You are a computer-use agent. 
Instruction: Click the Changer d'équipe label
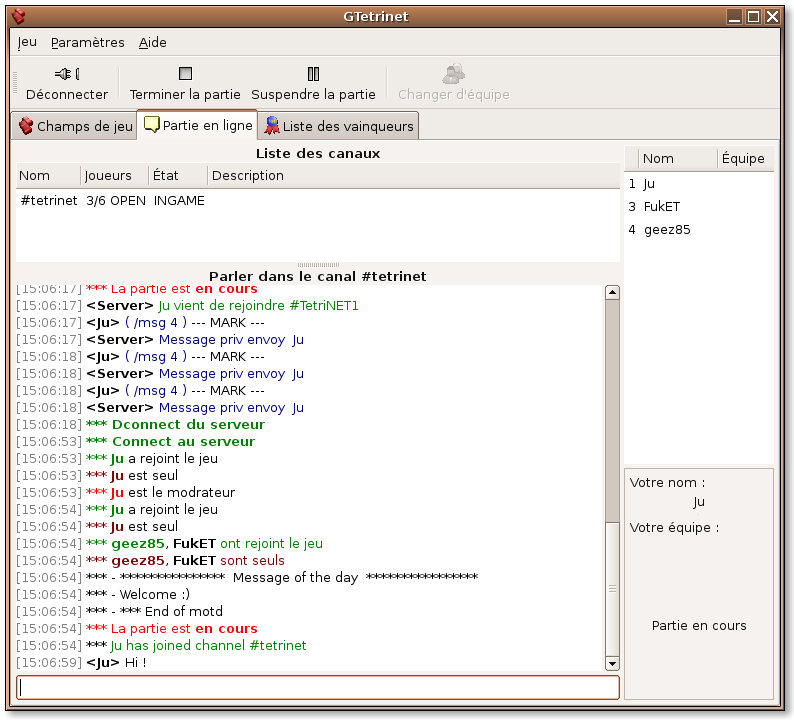pyautogui.click(x=454, y=95)
